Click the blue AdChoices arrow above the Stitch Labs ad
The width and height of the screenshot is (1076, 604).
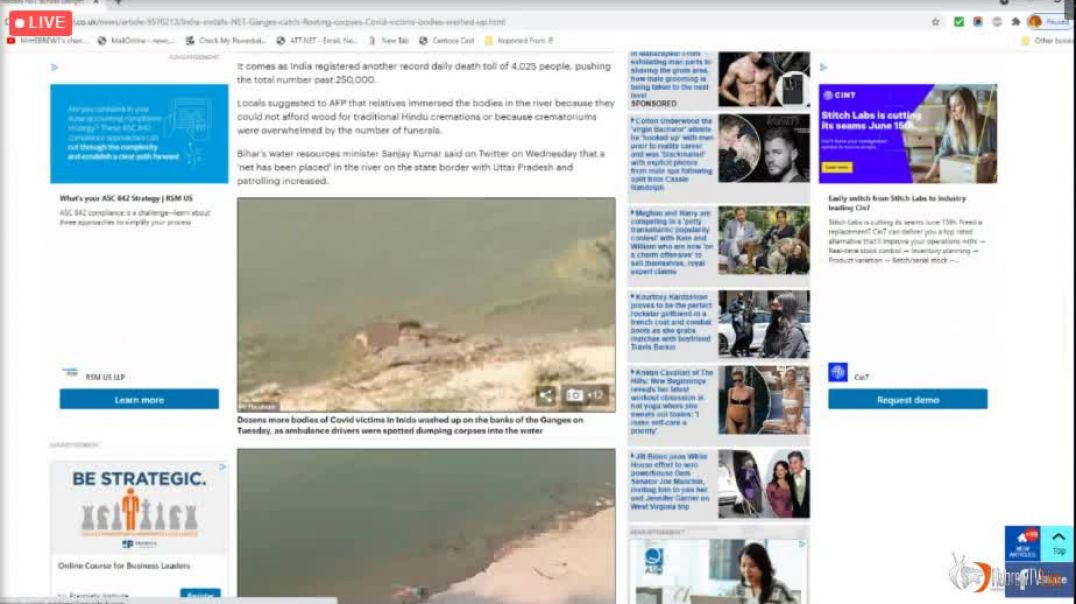(823, 67)
